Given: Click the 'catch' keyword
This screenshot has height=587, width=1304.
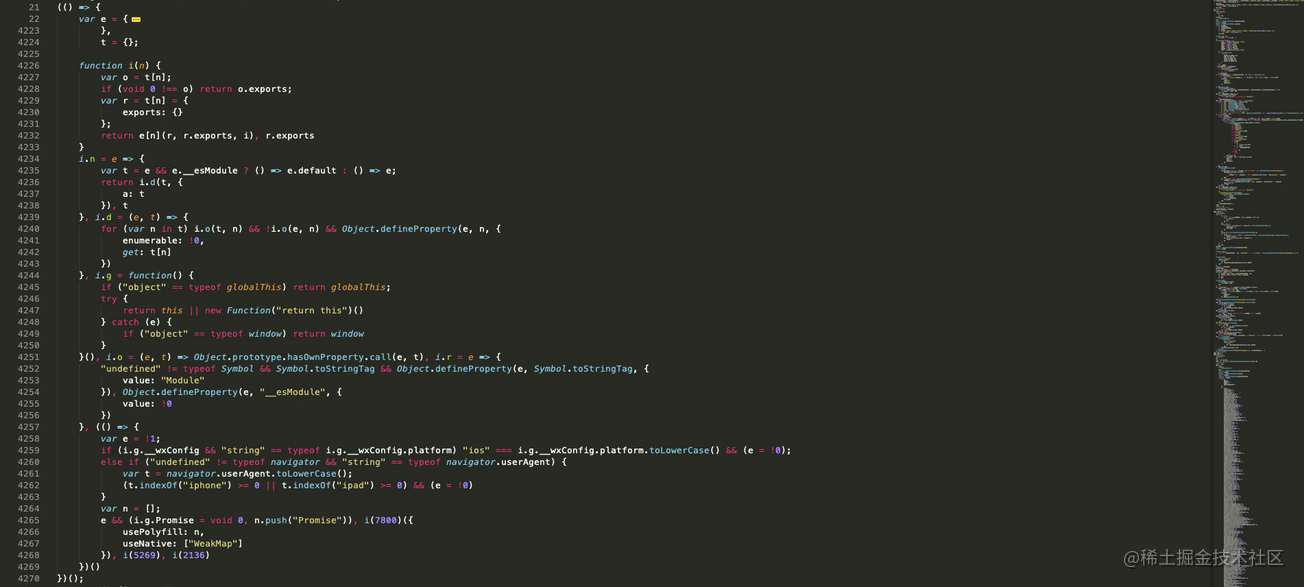Looking at the screenshot, I should point(125,322).
